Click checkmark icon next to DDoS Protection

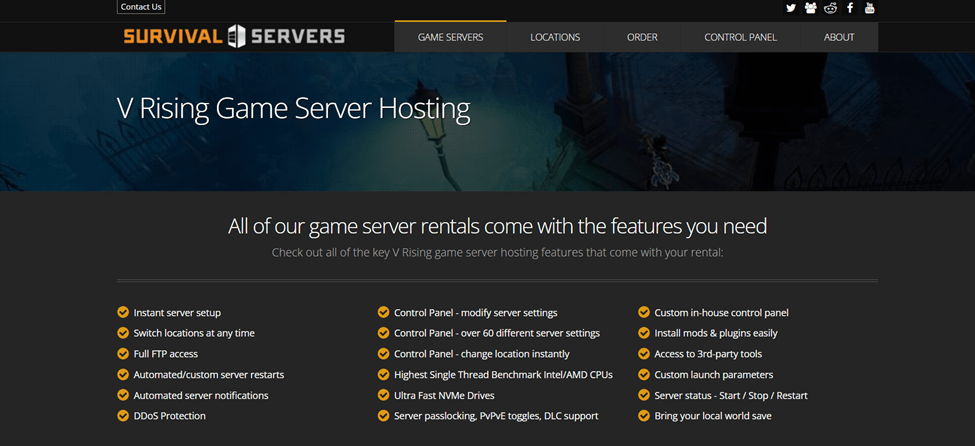123,416
